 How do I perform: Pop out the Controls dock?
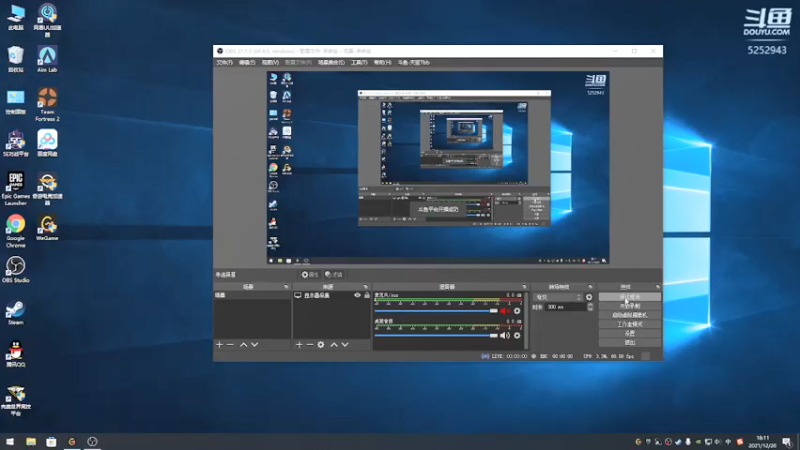tap(657, 287)
